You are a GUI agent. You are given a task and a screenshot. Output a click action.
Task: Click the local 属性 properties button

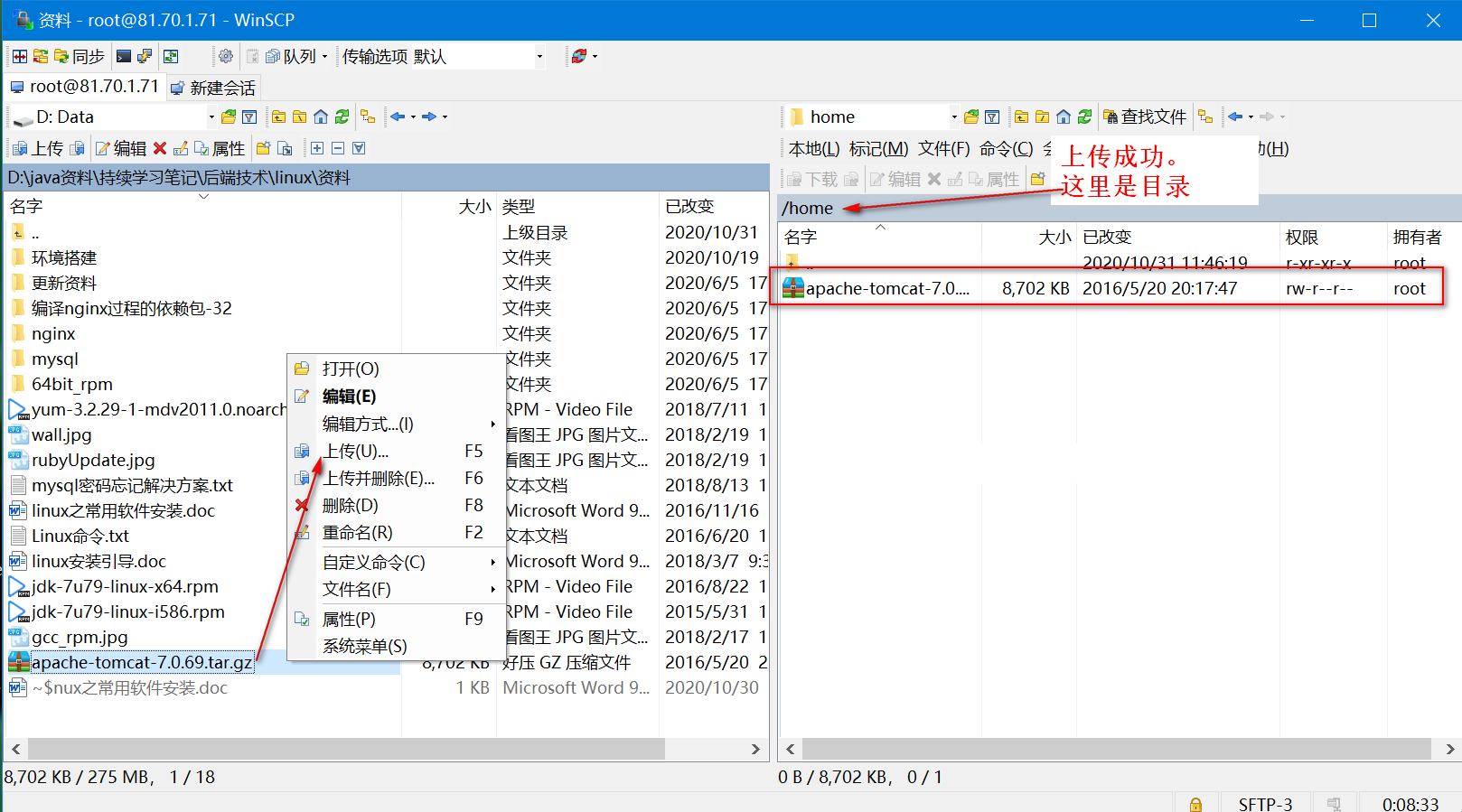coord(220,148)
